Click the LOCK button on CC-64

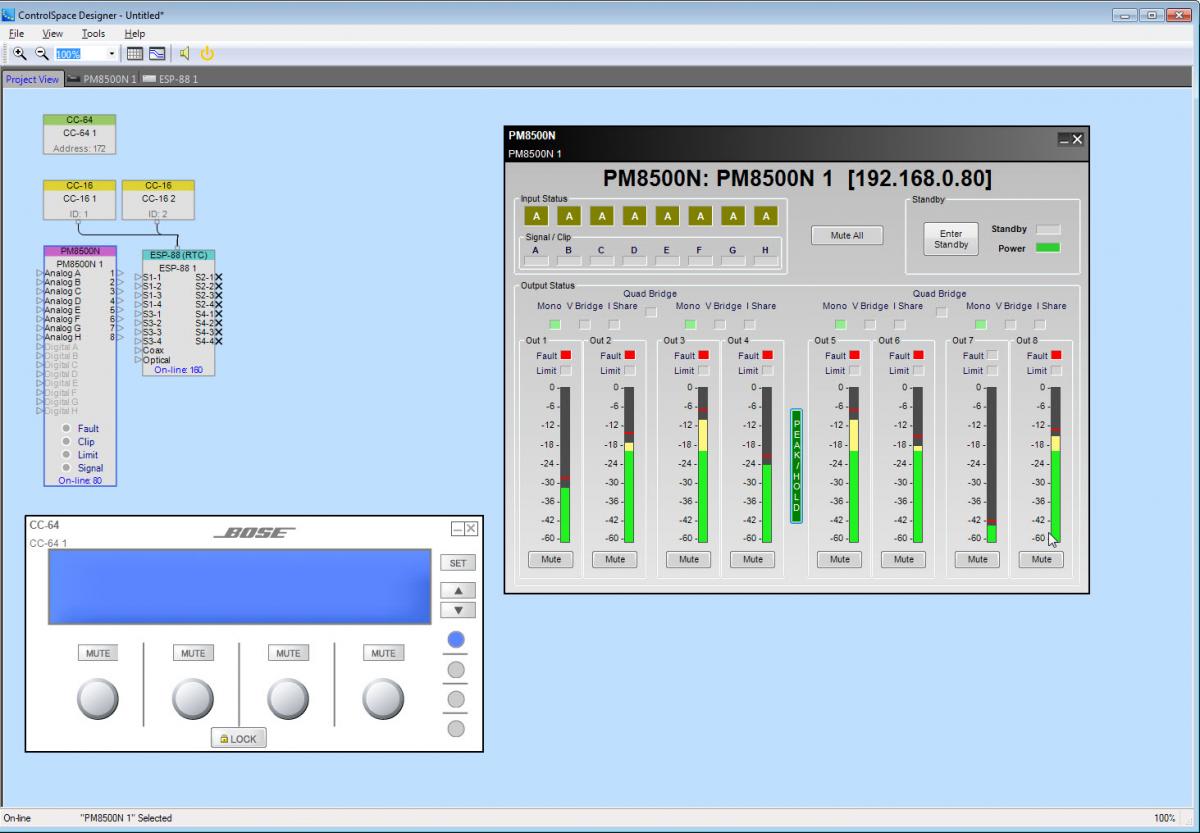click(238, 739)
